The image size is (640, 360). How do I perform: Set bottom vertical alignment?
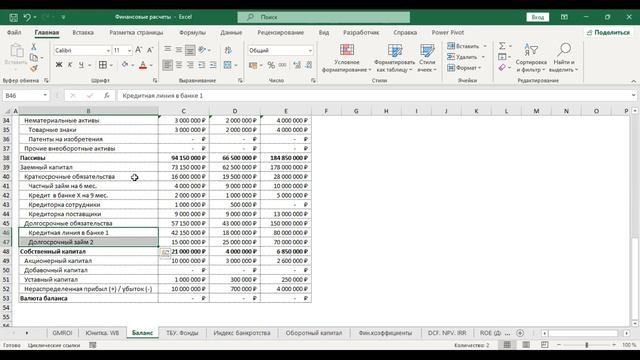point(190,50)
